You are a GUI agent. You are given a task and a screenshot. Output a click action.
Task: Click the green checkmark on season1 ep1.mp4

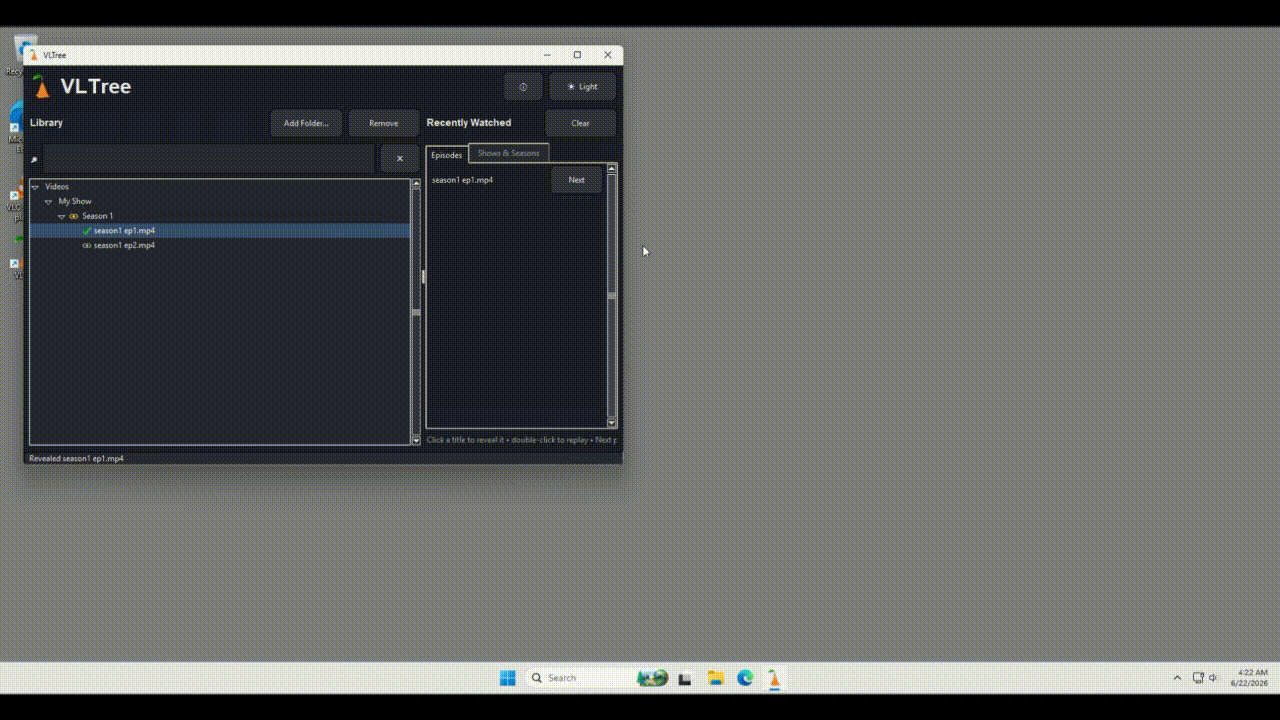[87, 231]
